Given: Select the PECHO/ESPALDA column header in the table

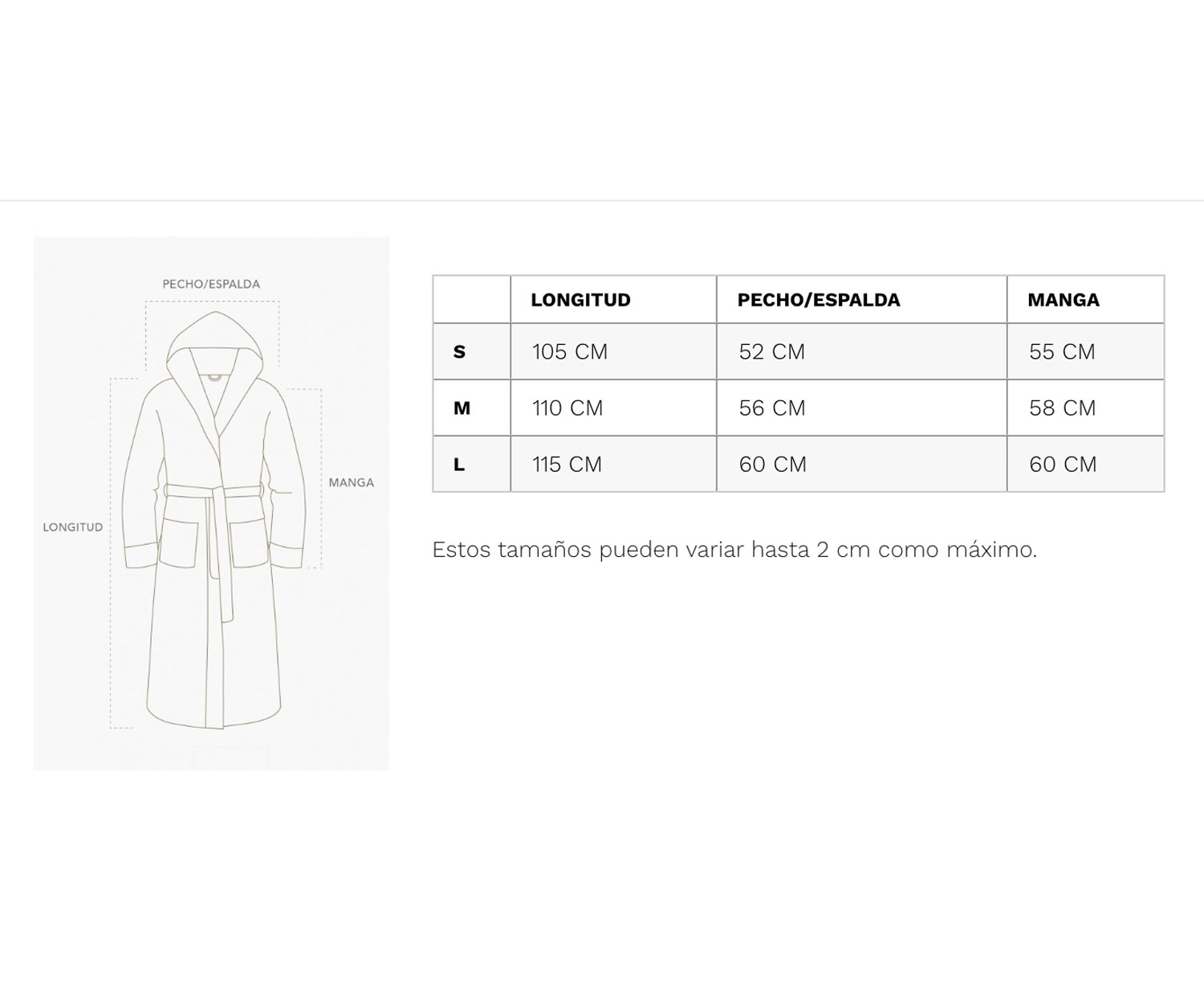Looking at the screenshot, I should tap(819, 300).
